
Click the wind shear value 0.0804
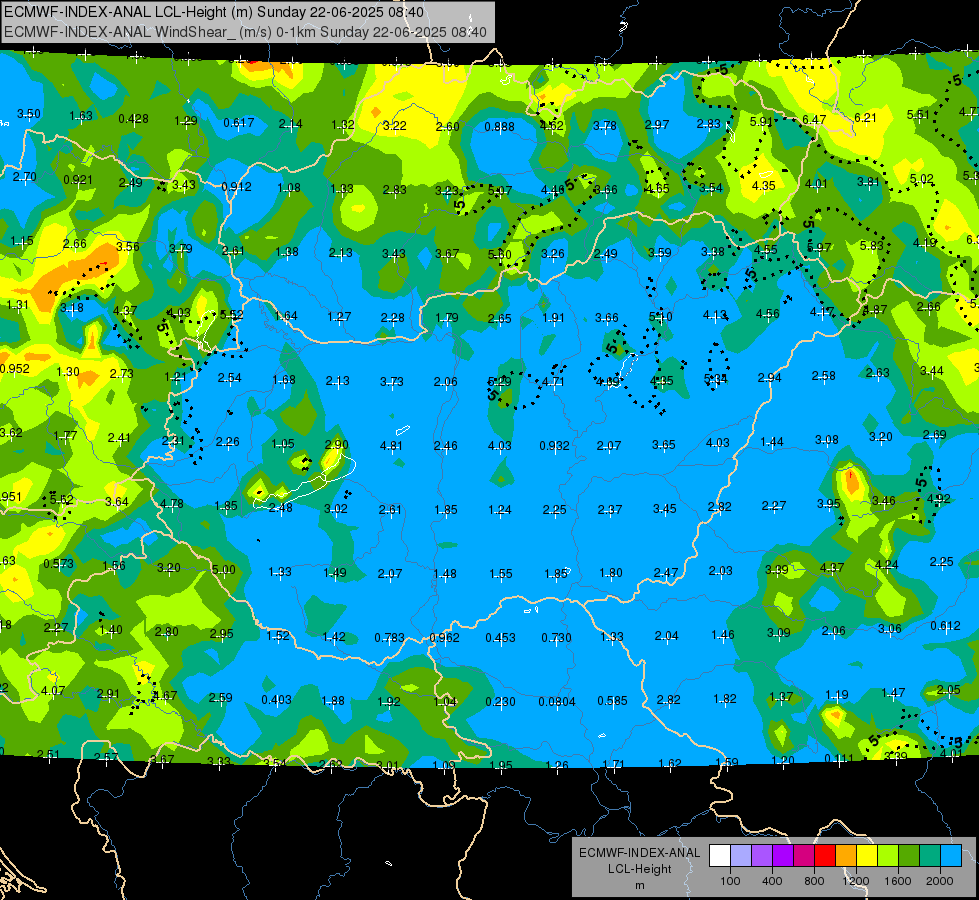pos(557,702)
